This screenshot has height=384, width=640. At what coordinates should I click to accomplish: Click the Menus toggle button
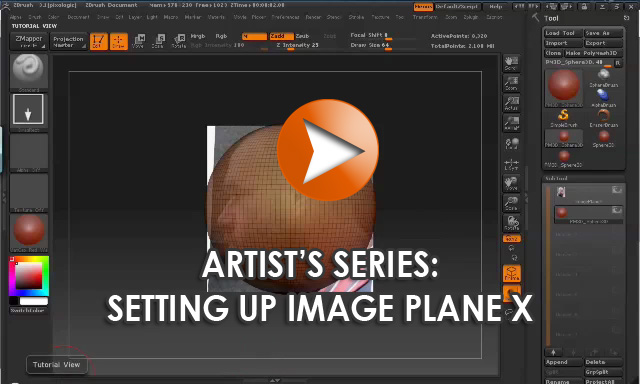tap(423, 7)
